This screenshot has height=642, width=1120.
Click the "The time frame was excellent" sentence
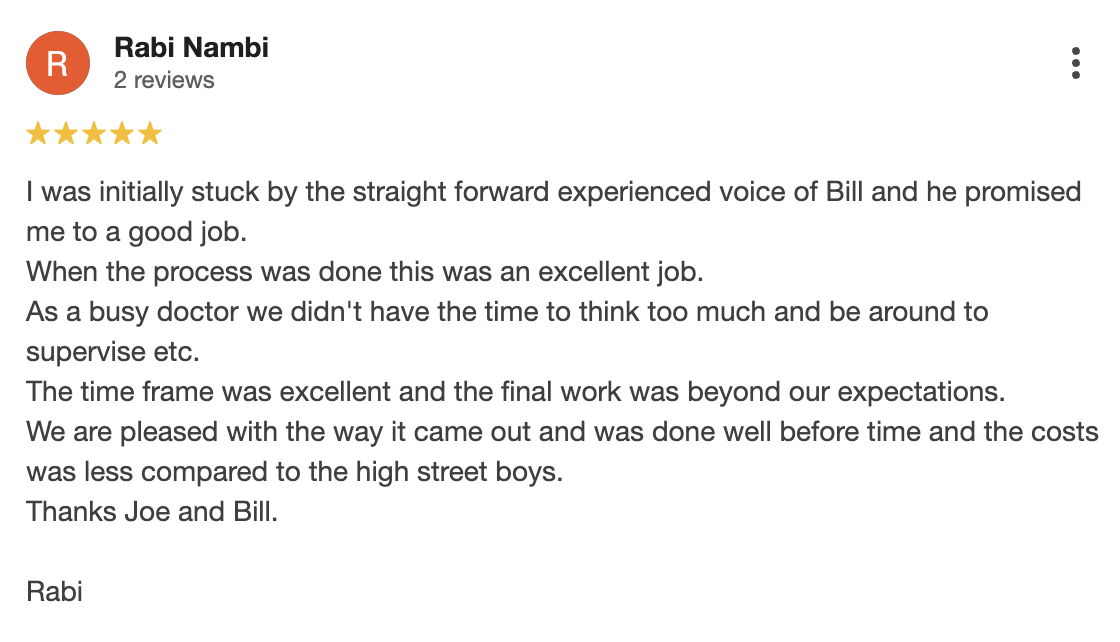pyautogui.click(x=515, y=392)
